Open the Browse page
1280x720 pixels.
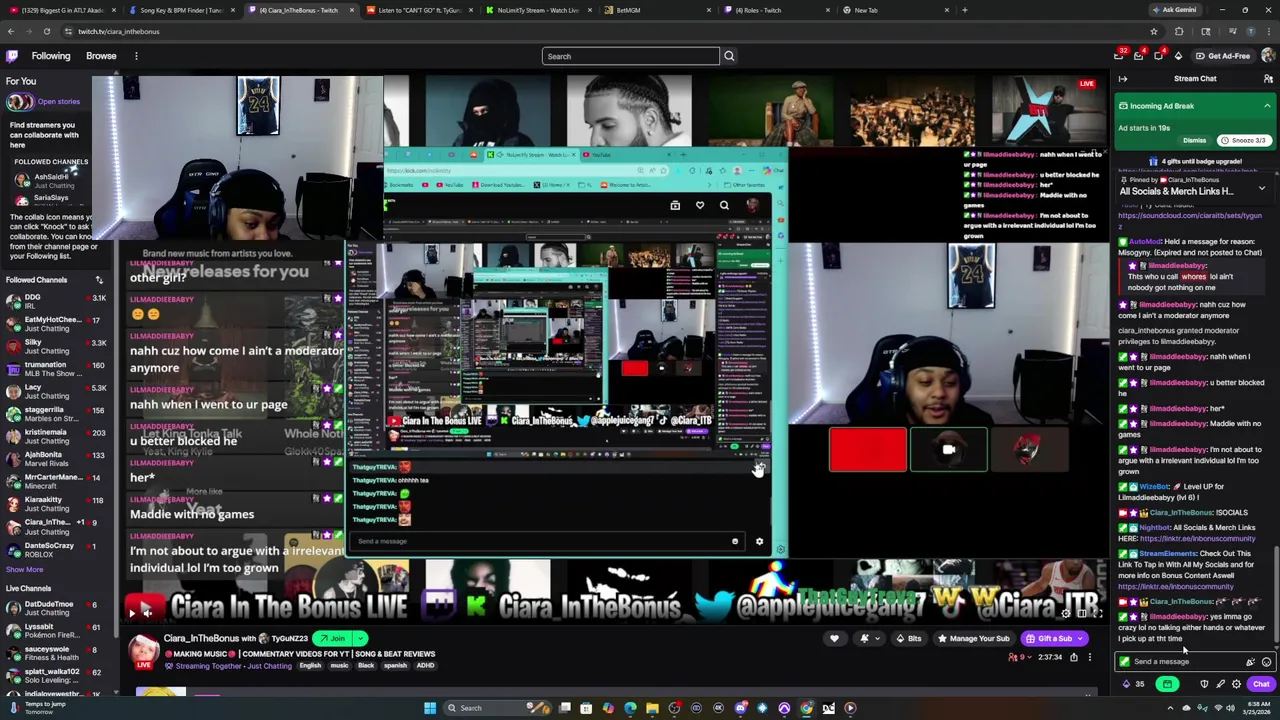(x=101, y=56)
